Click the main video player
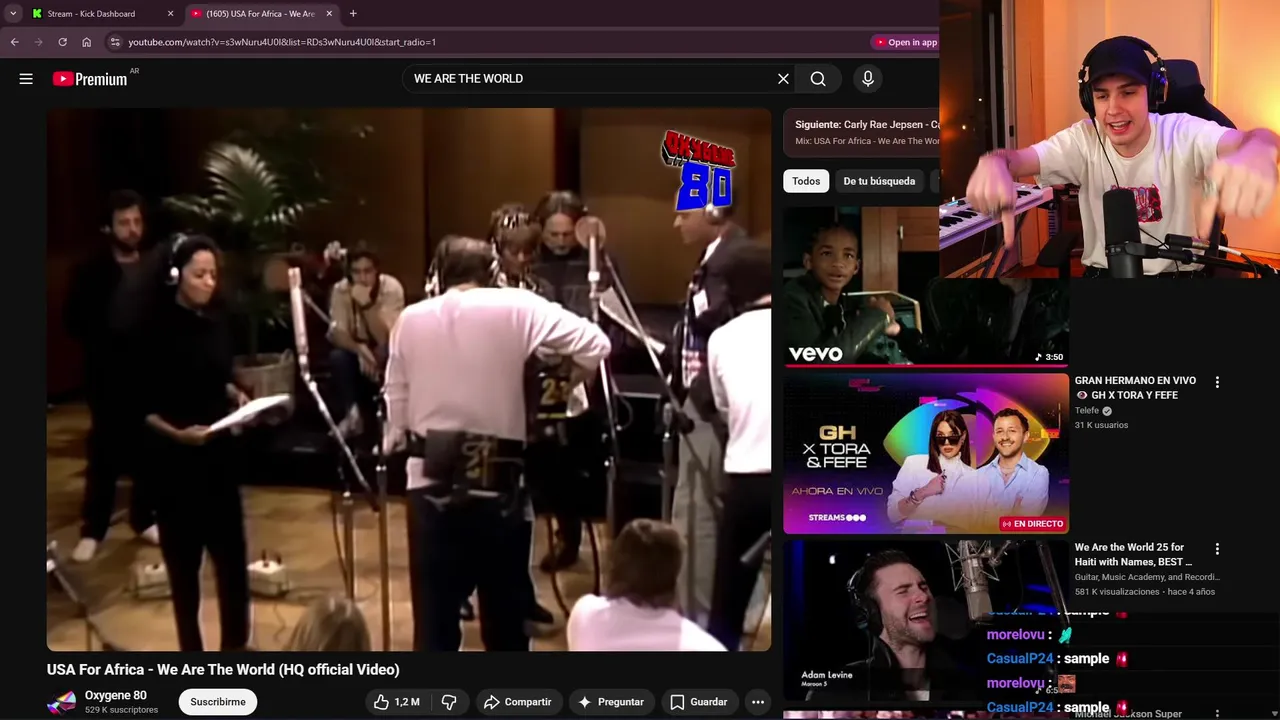1280x720 pixels. 409,380
